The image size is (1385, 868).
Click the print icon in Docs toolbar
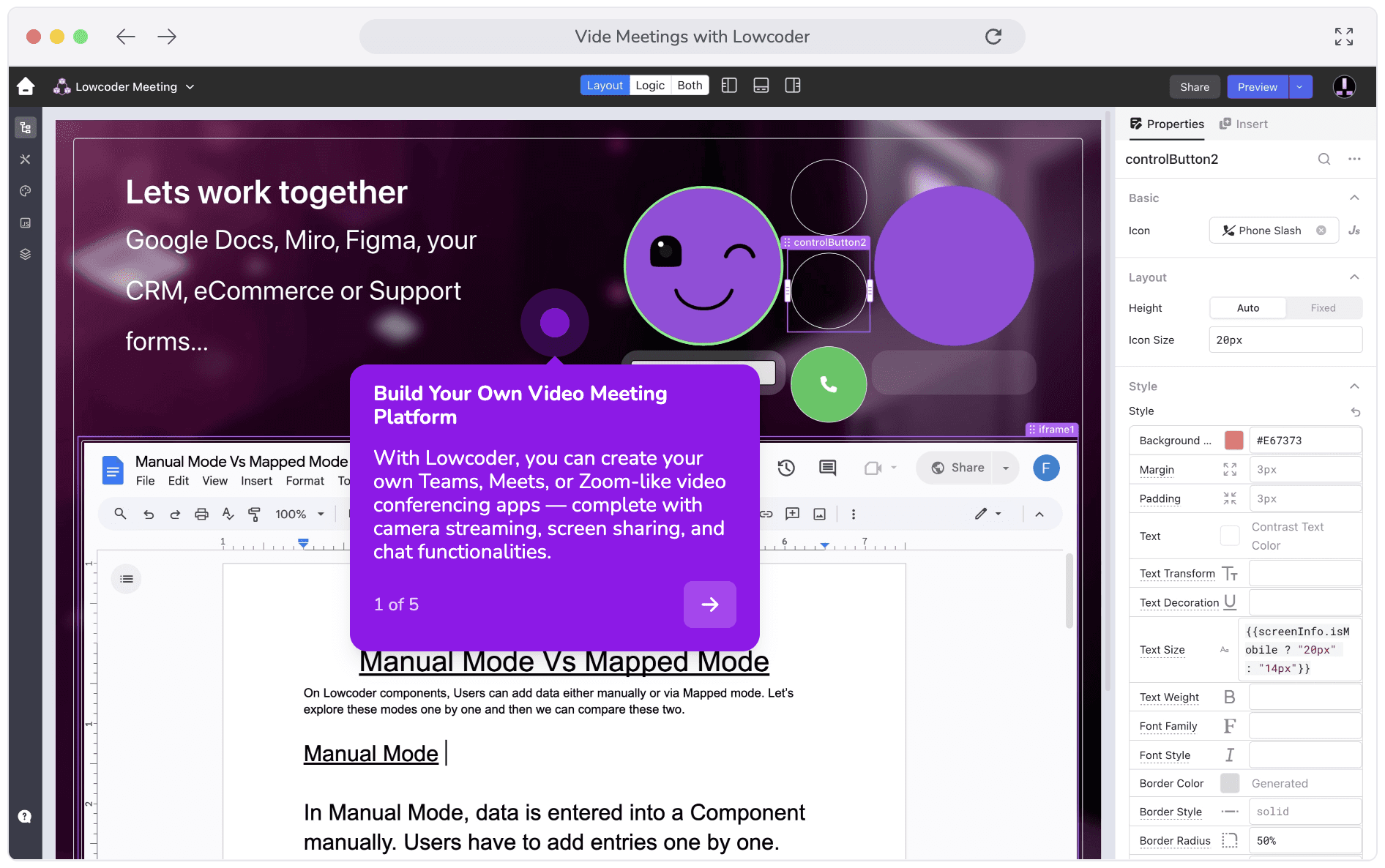click(201, 515)
